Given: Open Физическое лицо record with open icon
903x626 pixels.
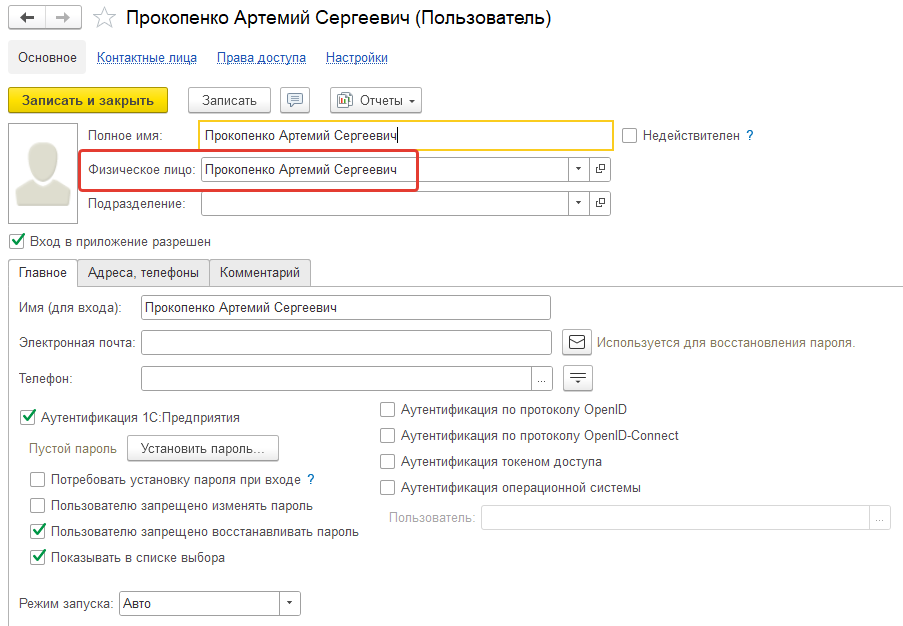Looking at the screenshot, I should [x=600, y=169].
